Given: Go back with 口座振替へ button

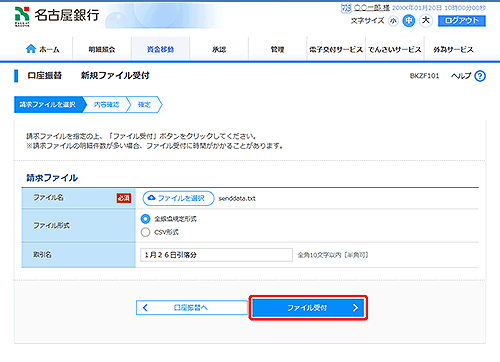Looking at the screenshot, I should click(x=192, y=308).
